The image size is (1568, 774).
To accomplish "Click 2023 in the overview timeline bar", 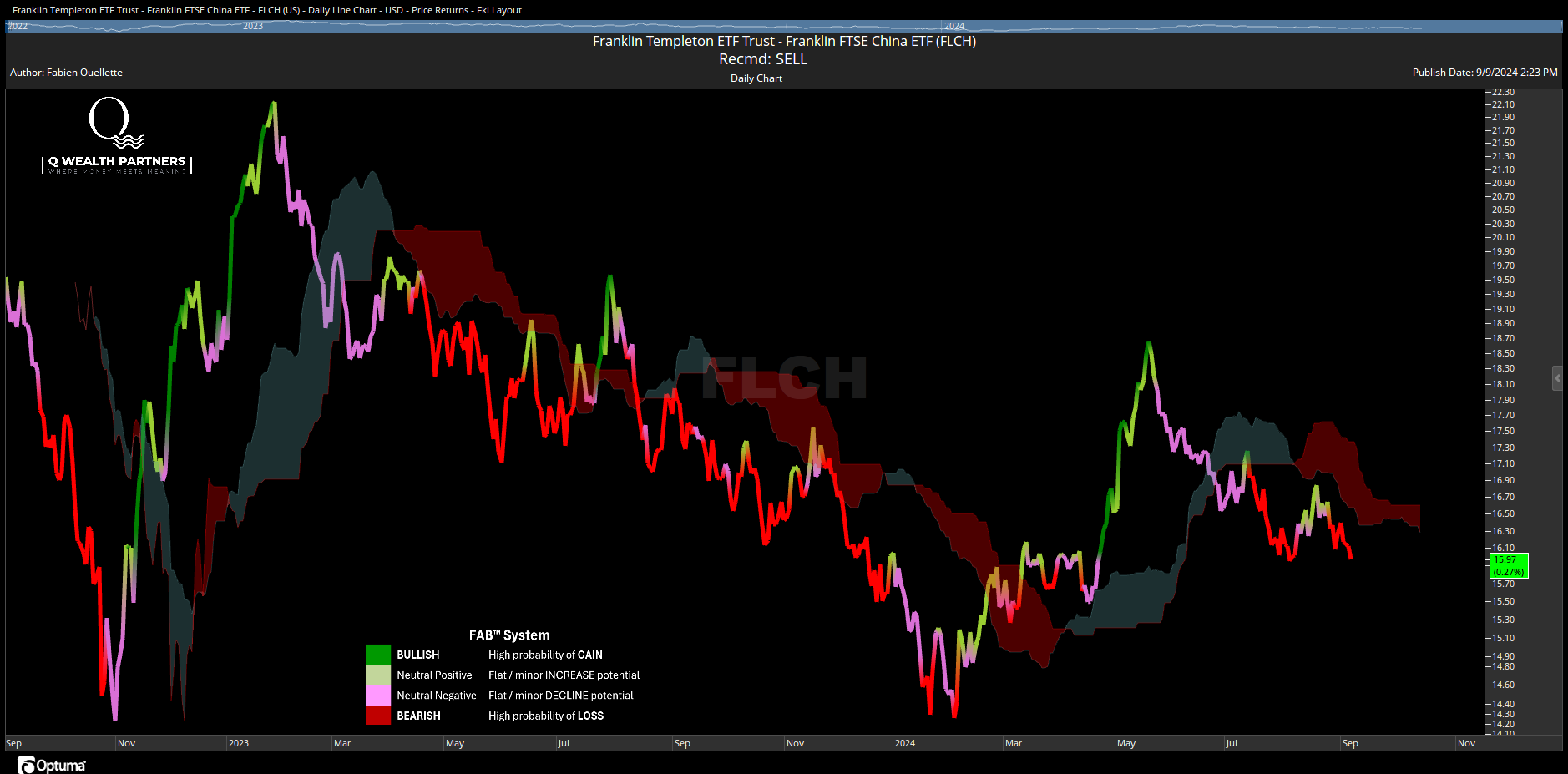I will (x=253, y=27).
